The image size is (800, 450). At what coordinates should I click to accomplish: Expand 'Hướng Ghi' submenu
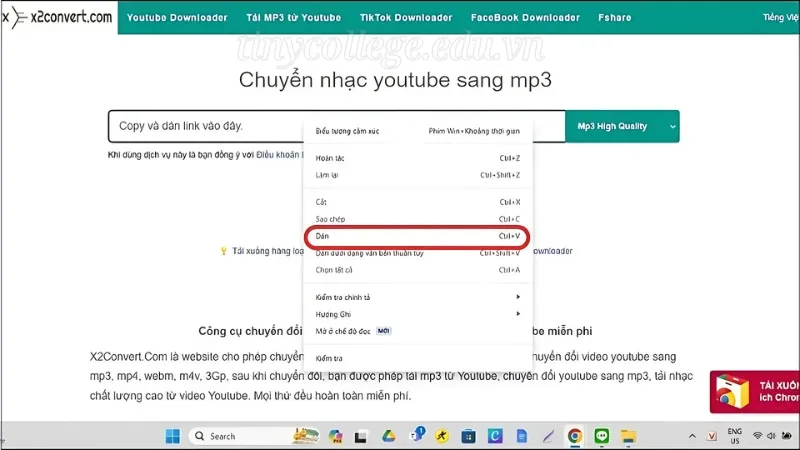[x=417, y=314]
